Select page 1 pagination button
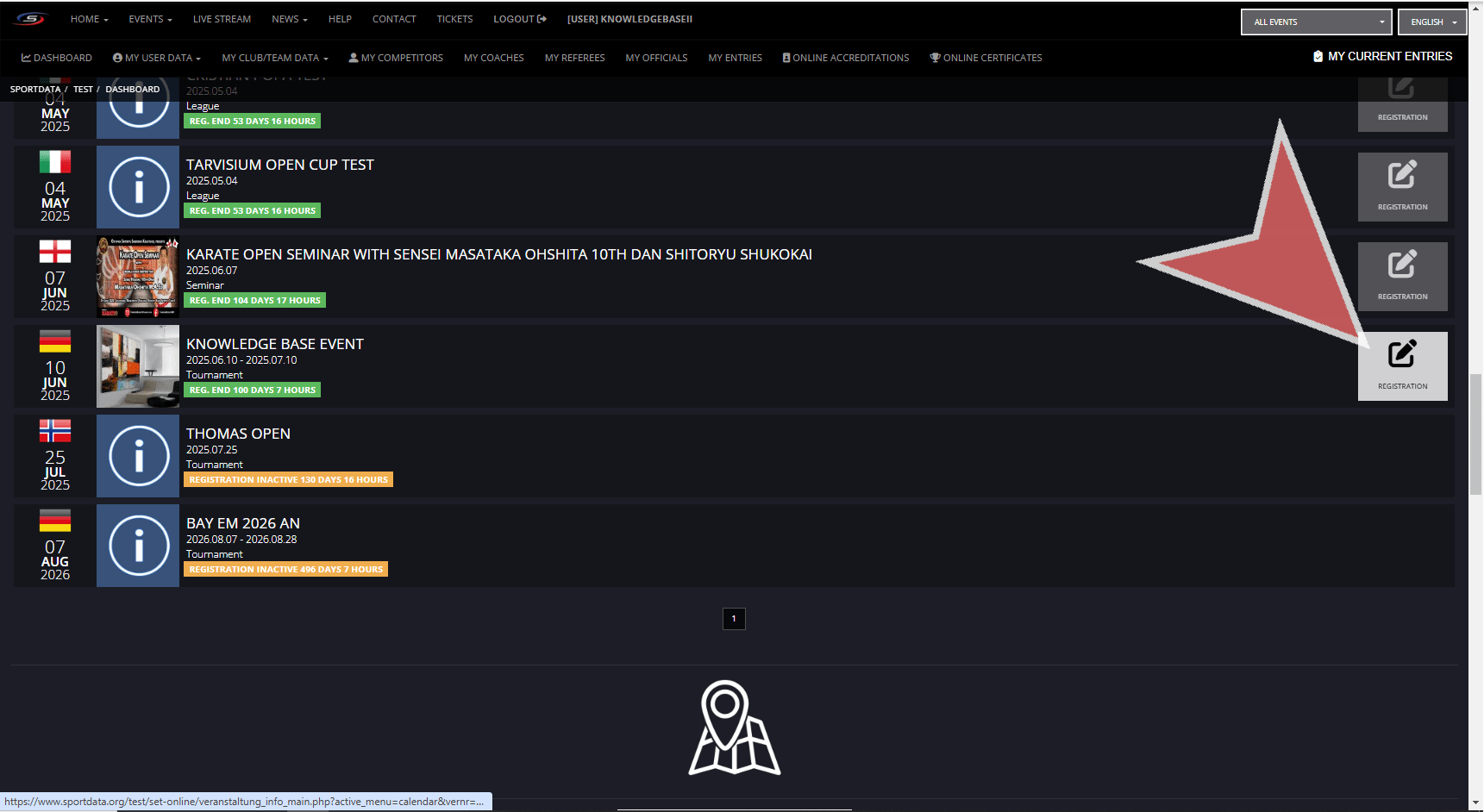Screen dimensions: 1484x812 click(734, 619)
